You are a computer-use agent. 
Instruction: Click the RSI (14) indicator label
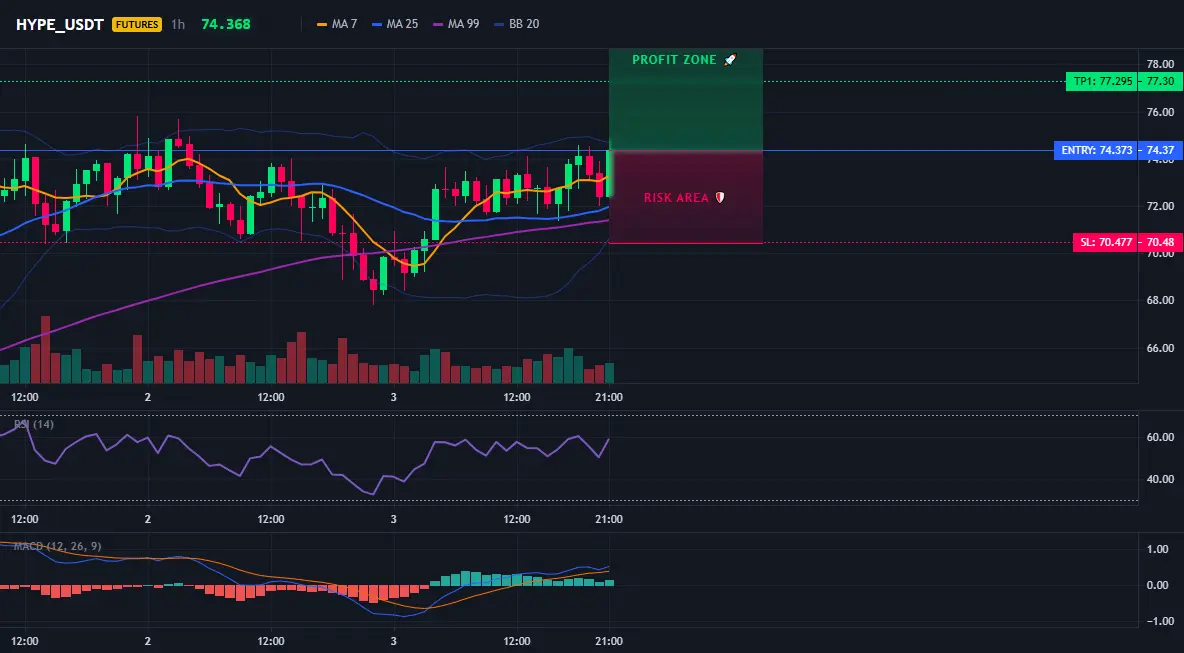pos(34,424)
